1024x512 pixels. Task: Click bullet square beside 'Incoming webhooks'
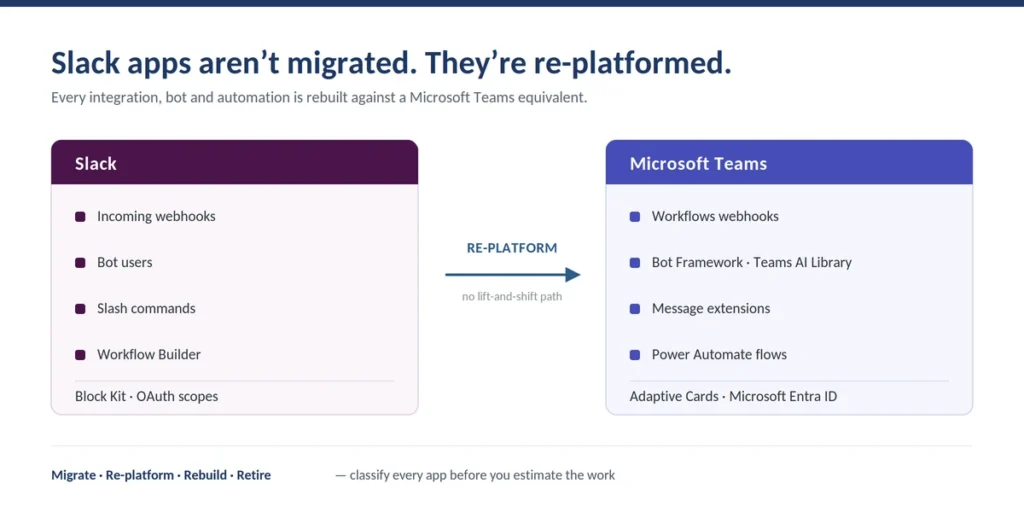(80, 217)
